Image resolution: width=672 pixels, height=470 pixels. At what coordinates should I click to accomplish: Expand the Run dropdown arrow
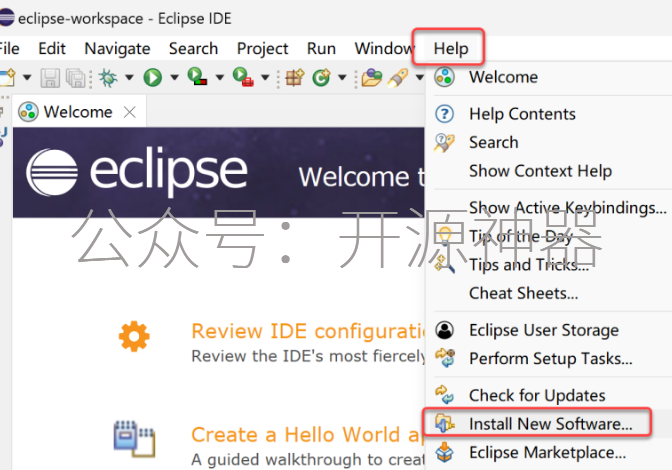pos(174,78)
